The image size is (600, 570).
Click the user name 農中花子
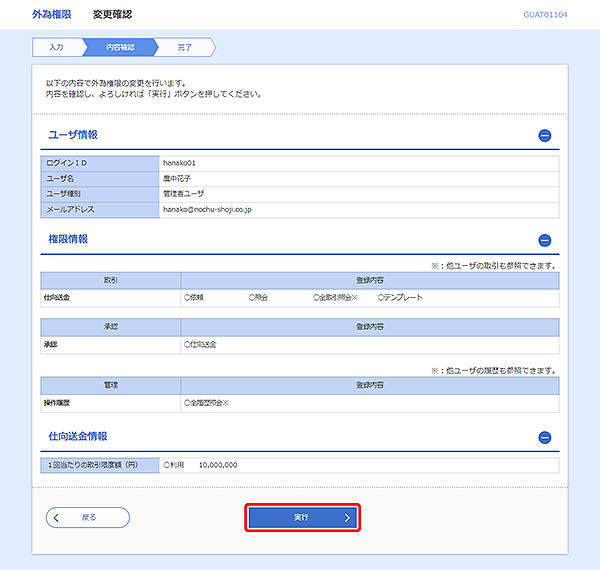point(177,179)
